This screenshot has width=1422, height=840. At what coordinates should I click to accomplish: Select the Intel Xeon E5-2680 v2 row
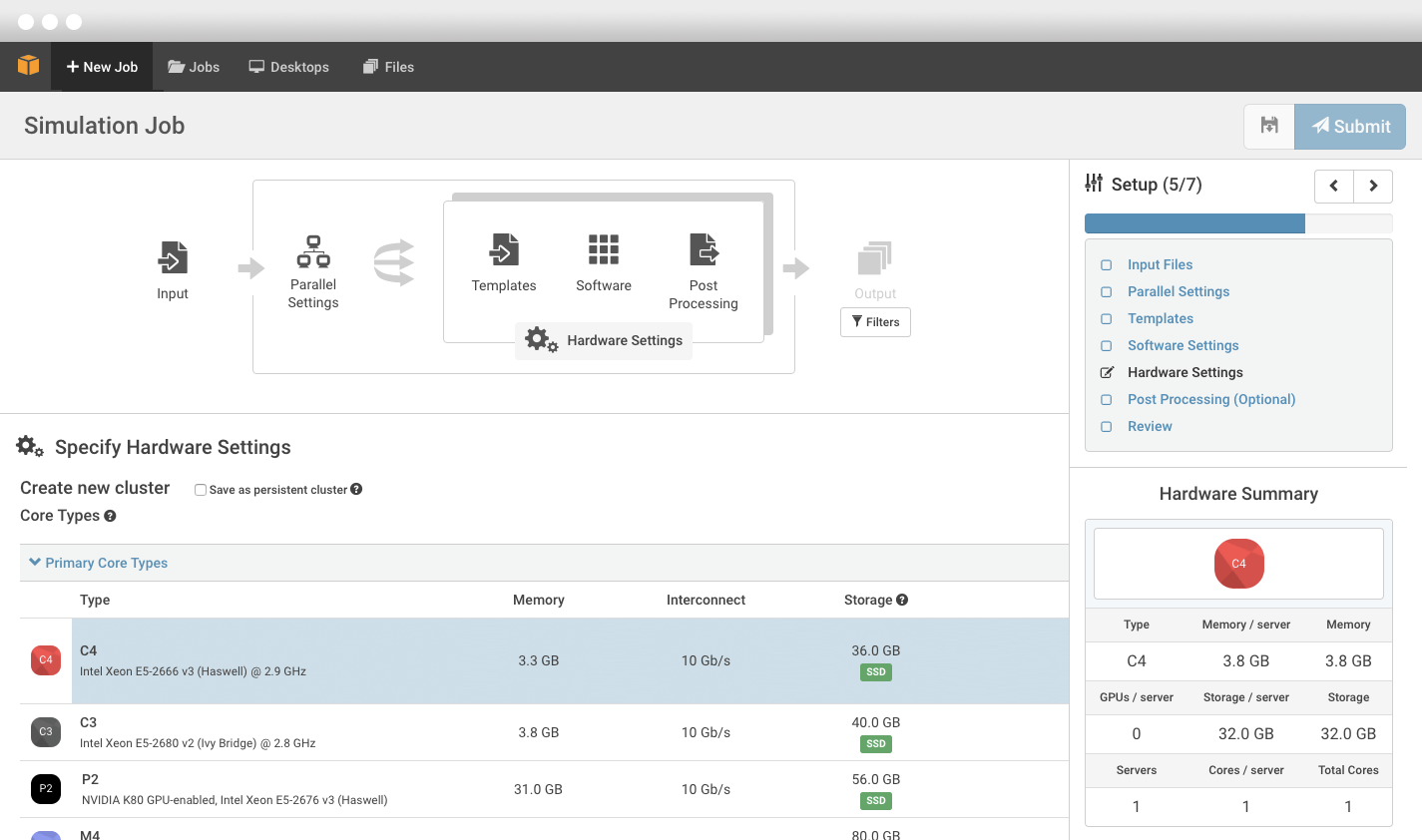pyautogui.click(x=544, y=732)
